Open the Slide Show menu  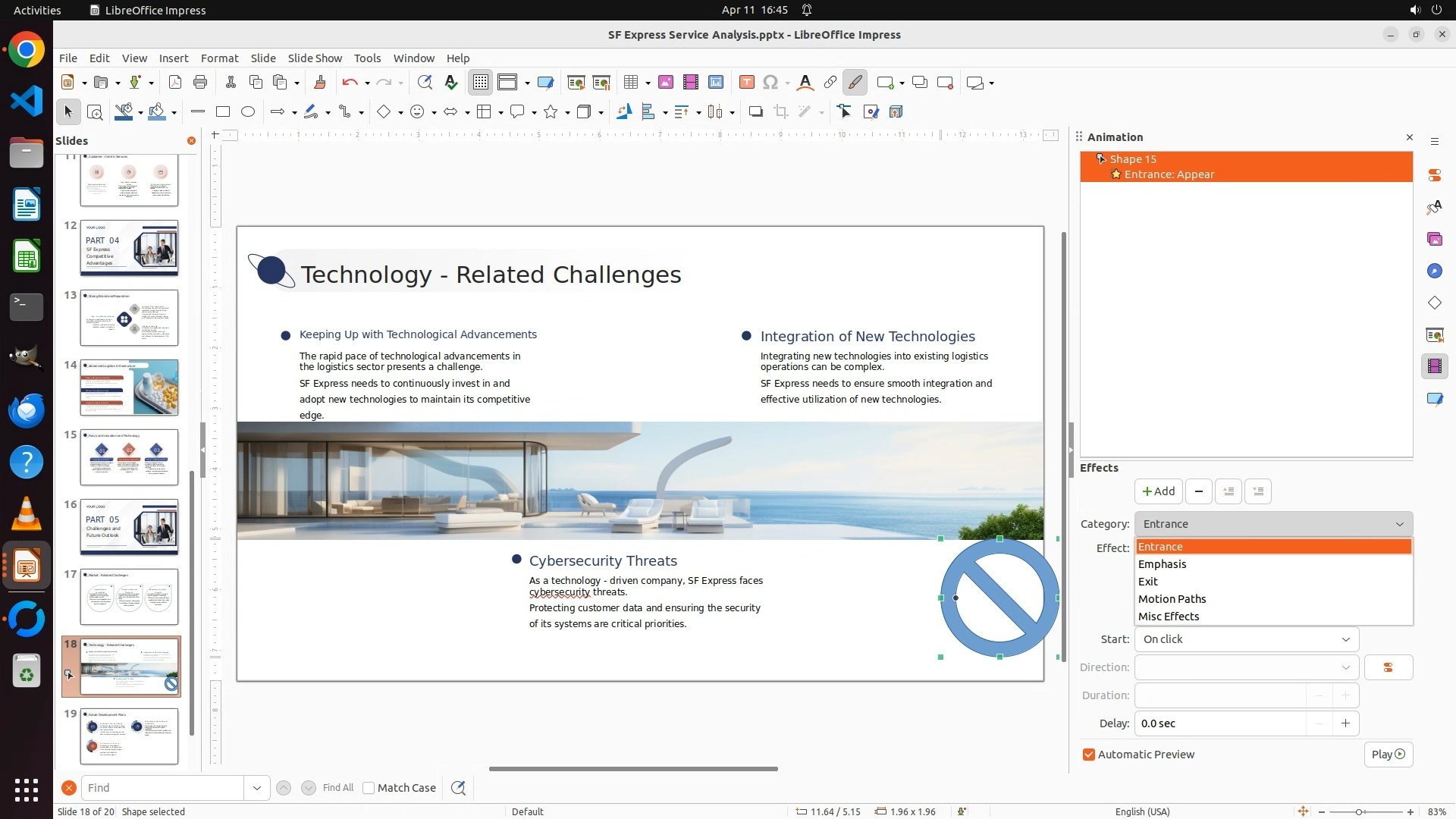(315, 58)
